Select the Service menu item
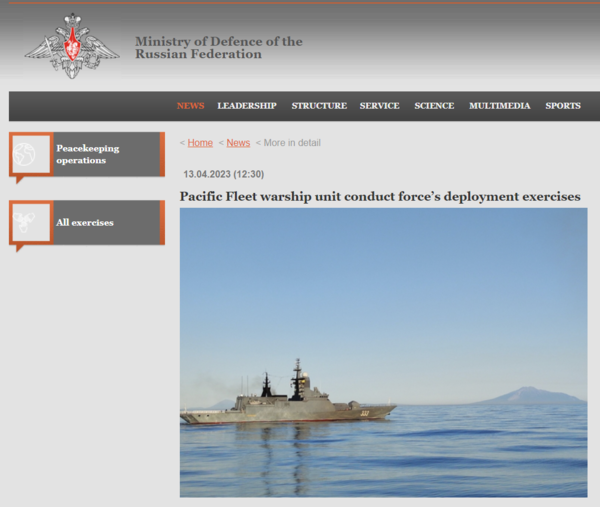The height and width of the screenshot is (507, 600). [x=379, y=106]
